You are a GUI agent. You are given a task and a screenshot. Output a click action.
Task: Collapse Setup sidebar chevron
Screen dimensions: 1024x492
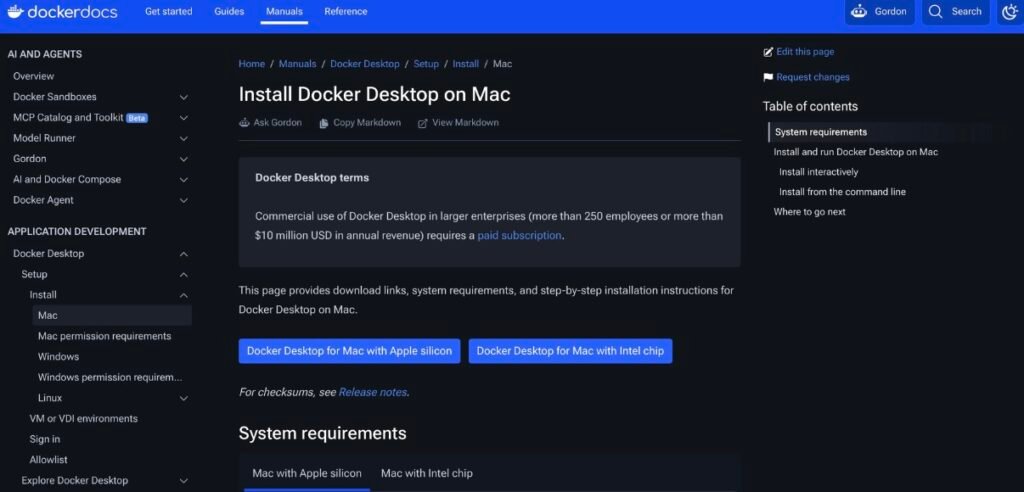pos(184,274)
